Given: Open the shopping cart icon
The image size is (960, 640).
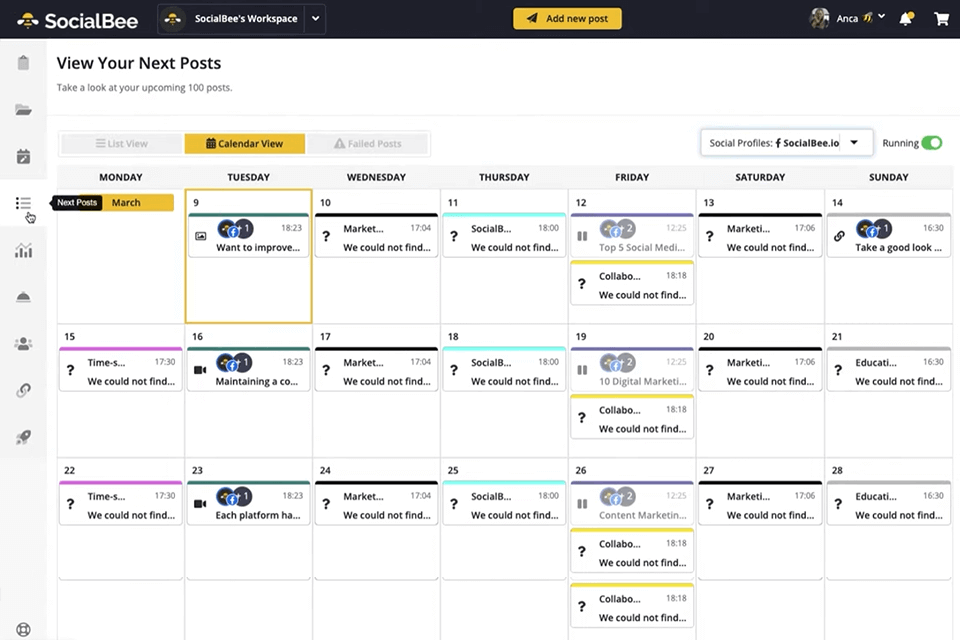Looking at the screenshot, I should 942,18.
